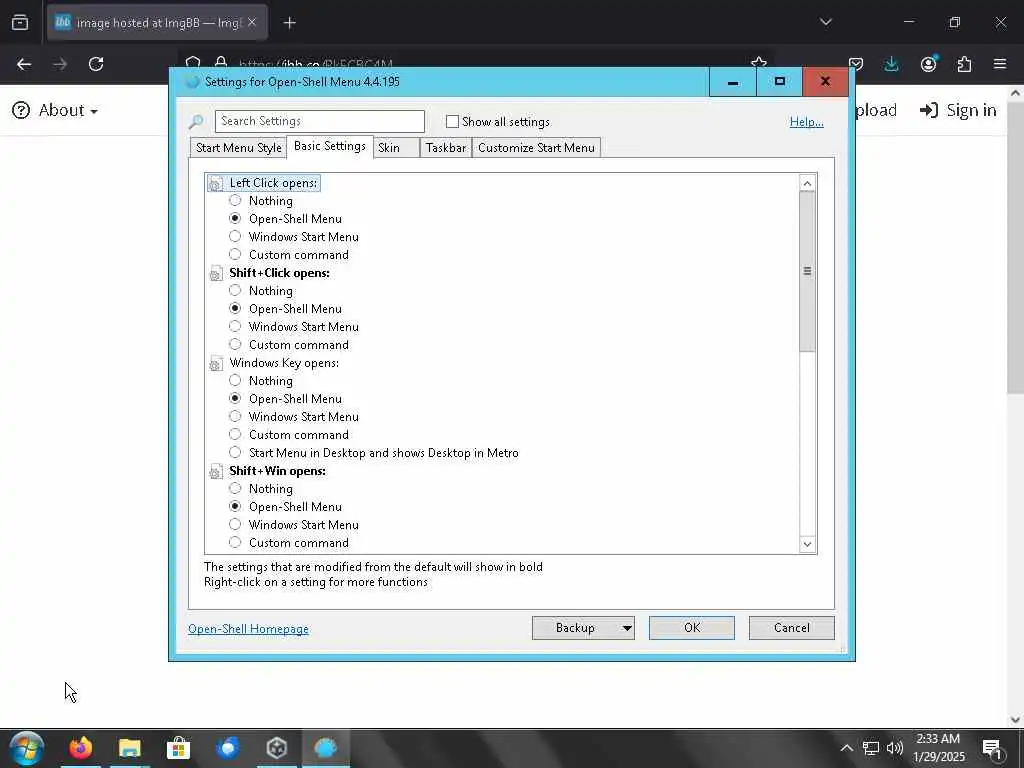The image size is (1024, 768).
Task: Enable the Show all settings checkbox
Action: pos(452,122)
